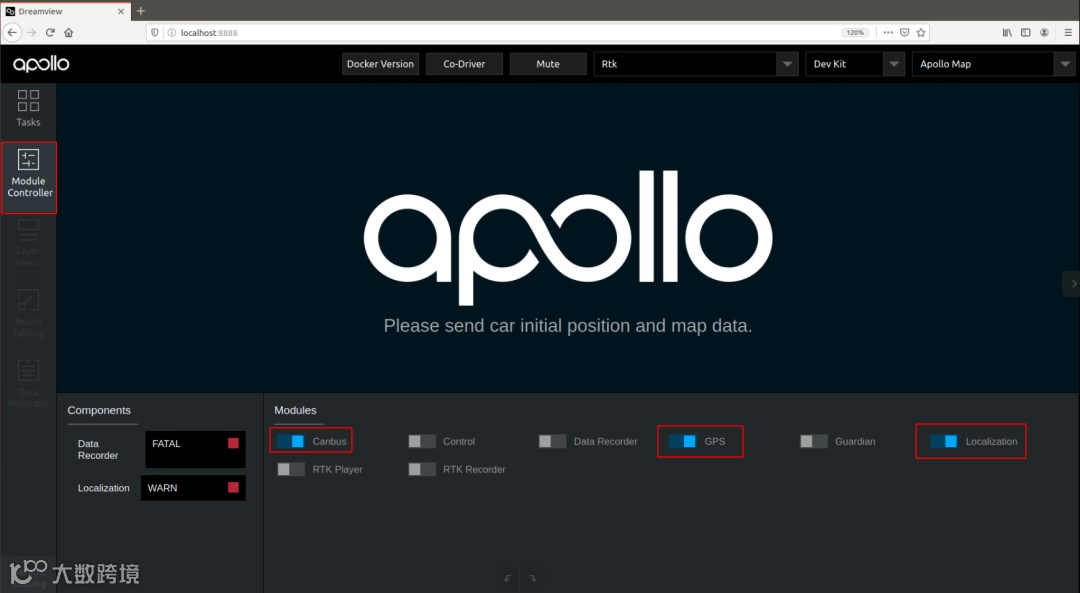This screenshot has width=1080, height=593.
Task: Click the Components section heading
Action: point(99,410)
